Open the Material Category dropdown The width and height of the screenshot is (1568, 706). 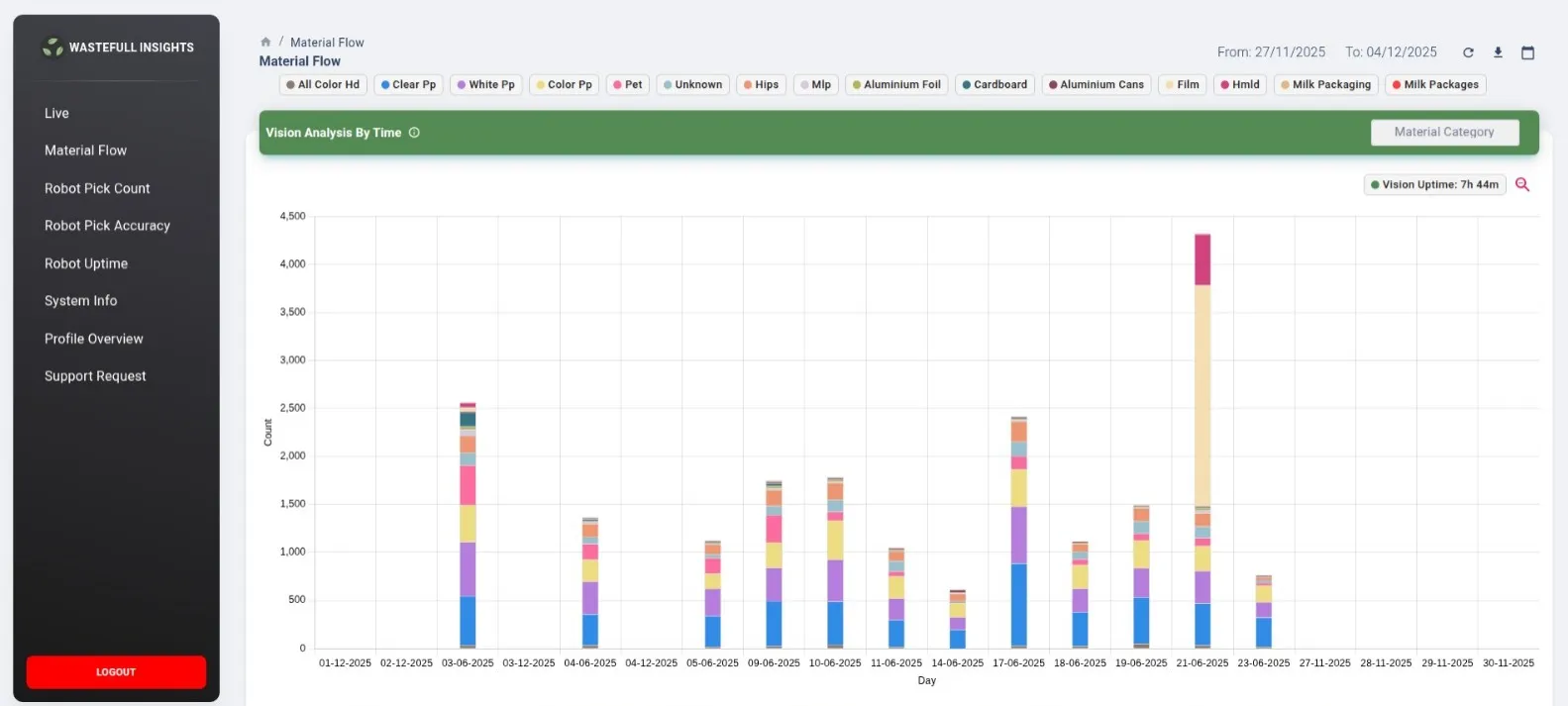pyautogui.click(x=1443, y=133)
